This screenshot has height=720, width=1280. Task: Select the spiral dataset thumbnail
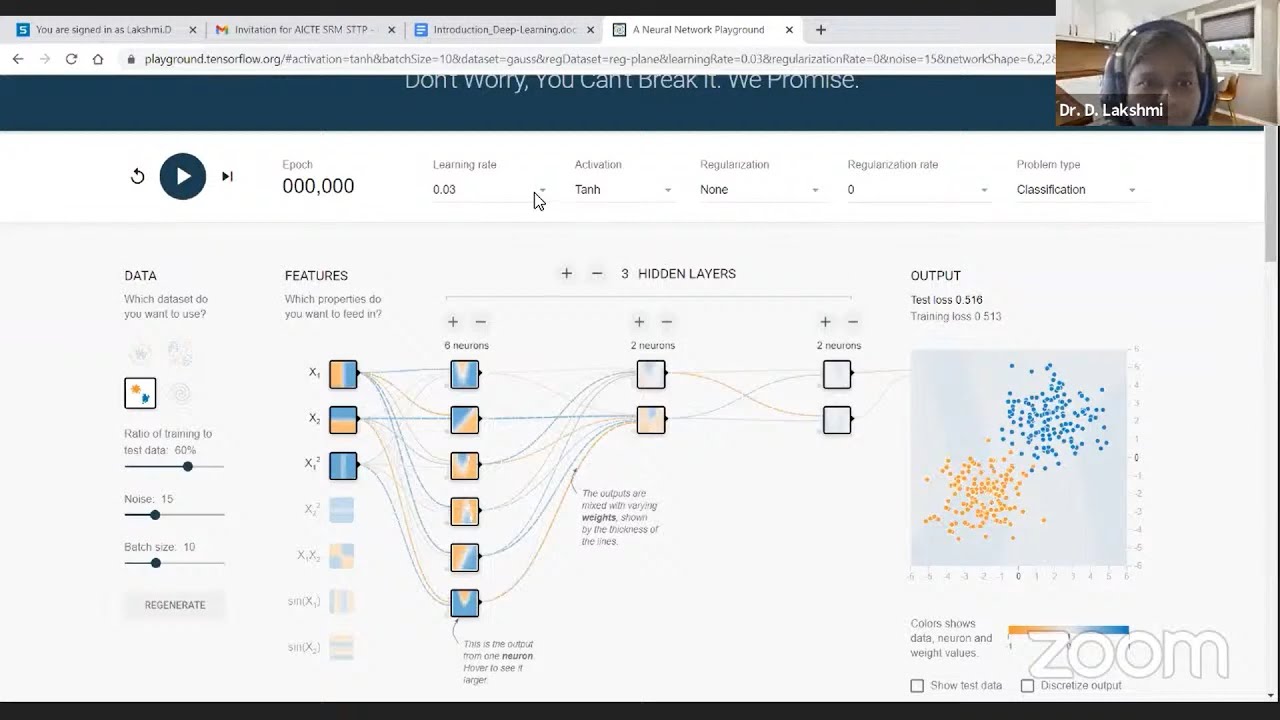[x=180, y=393]
